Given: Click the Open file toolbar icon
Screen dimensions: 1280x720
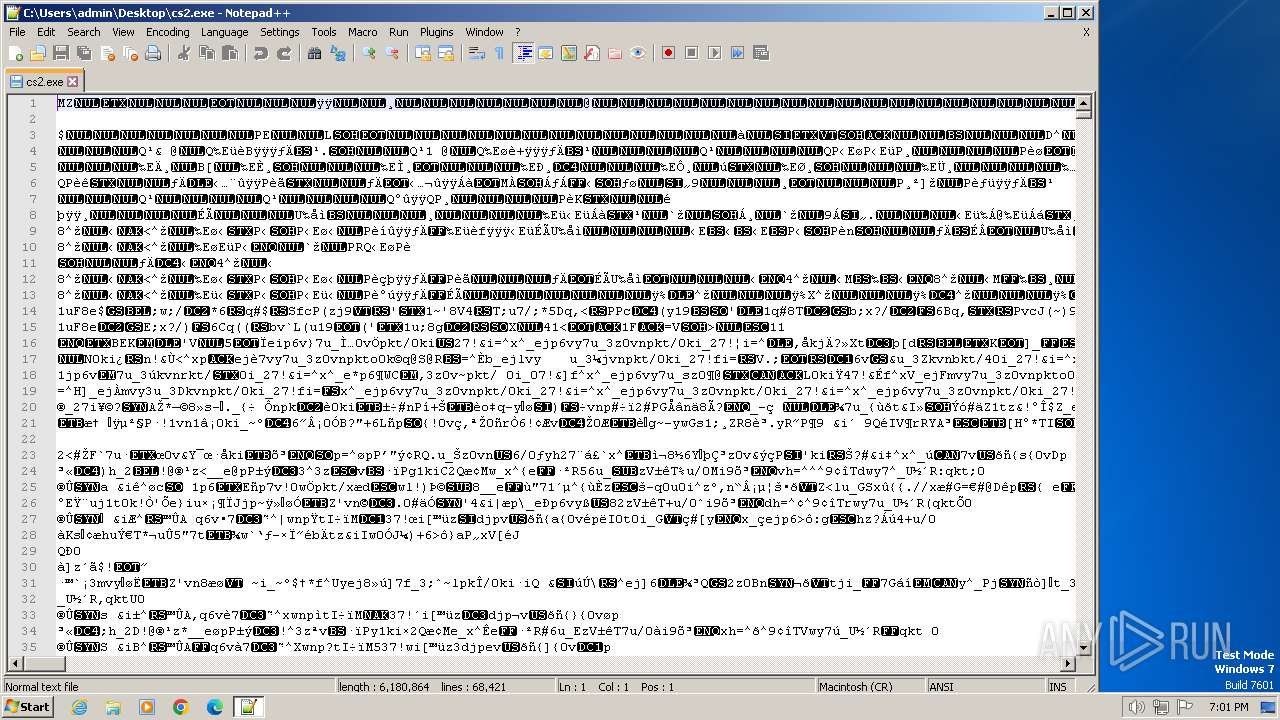Looking at the screenshot, I should pyautogui.click(x=38, y=53).
